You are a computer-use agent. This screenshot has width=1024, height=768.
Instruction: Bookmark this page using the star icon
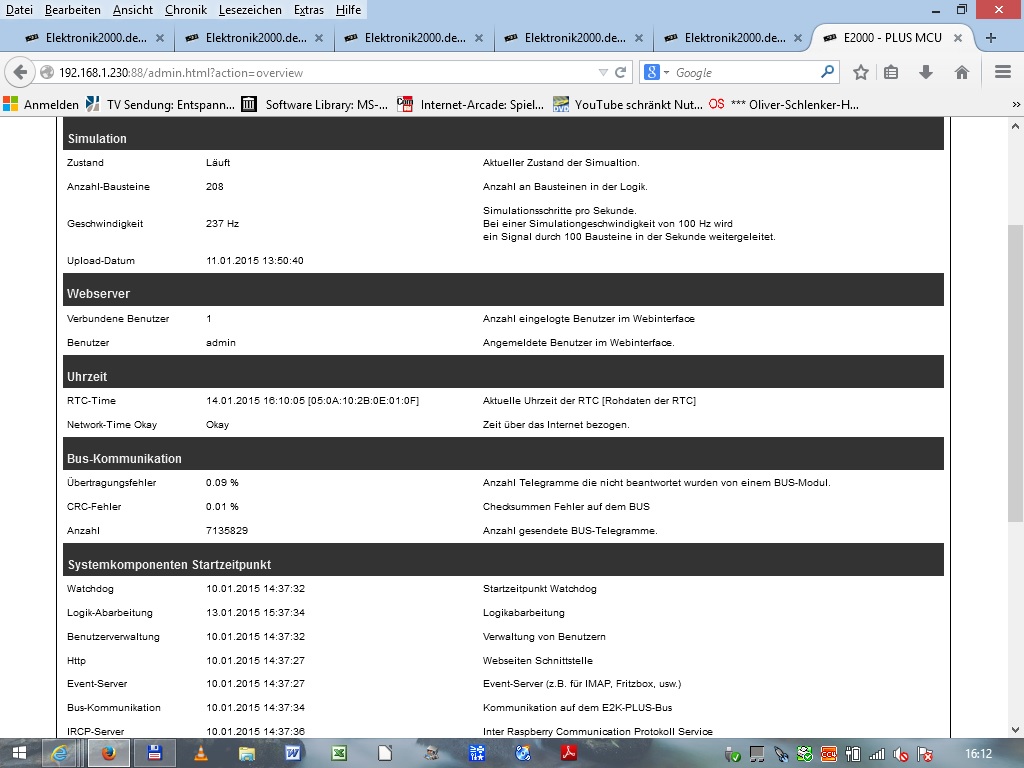pyautogui.click(x=861, y=72)
